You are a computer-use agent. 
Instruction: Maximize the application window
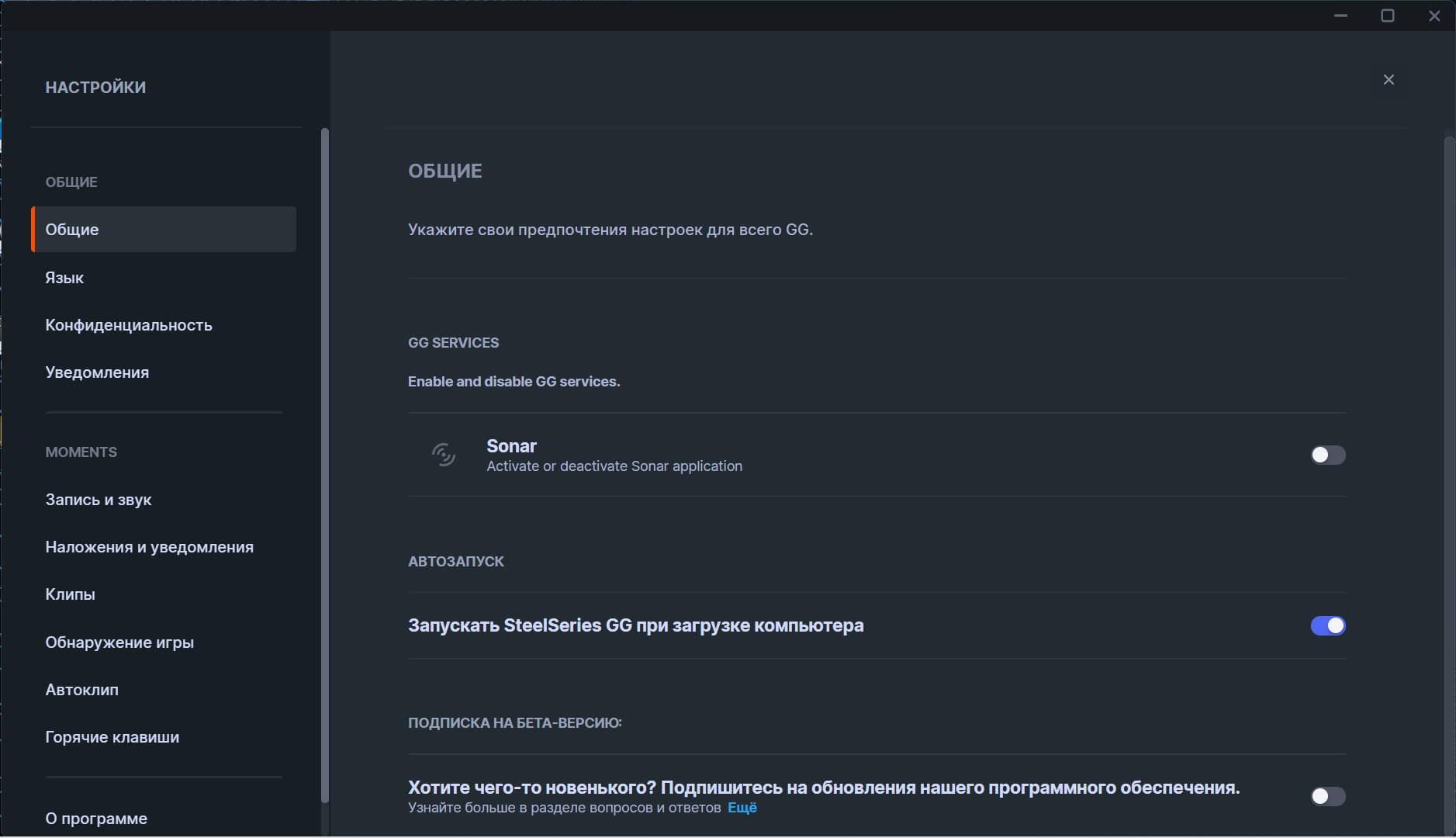pyautogui.click(x=1388, y=16)
